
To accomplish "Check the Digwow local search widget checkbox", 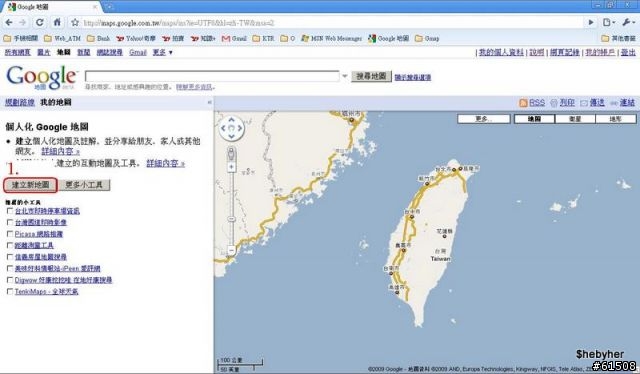I will pyautogui.click(x=10, y=280).
